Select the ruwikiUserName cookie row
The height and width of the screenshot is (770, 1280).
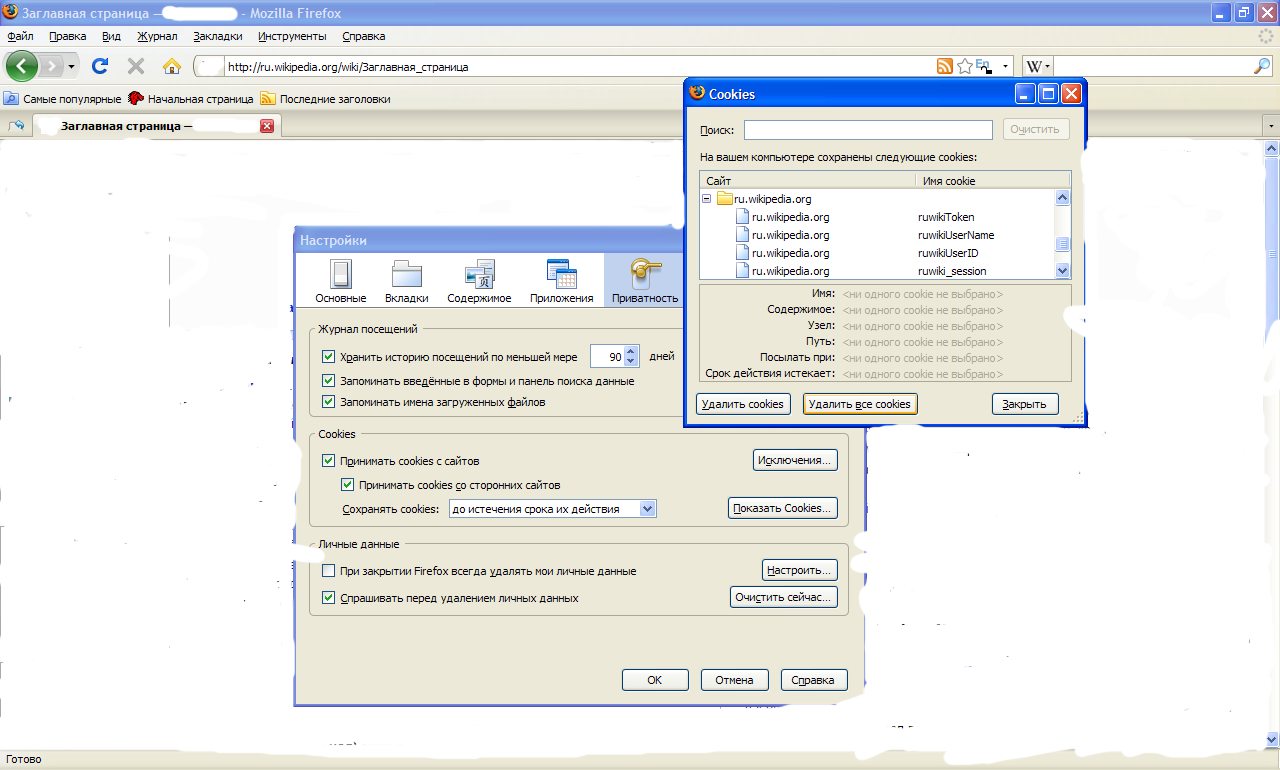(x=878, y=235)
